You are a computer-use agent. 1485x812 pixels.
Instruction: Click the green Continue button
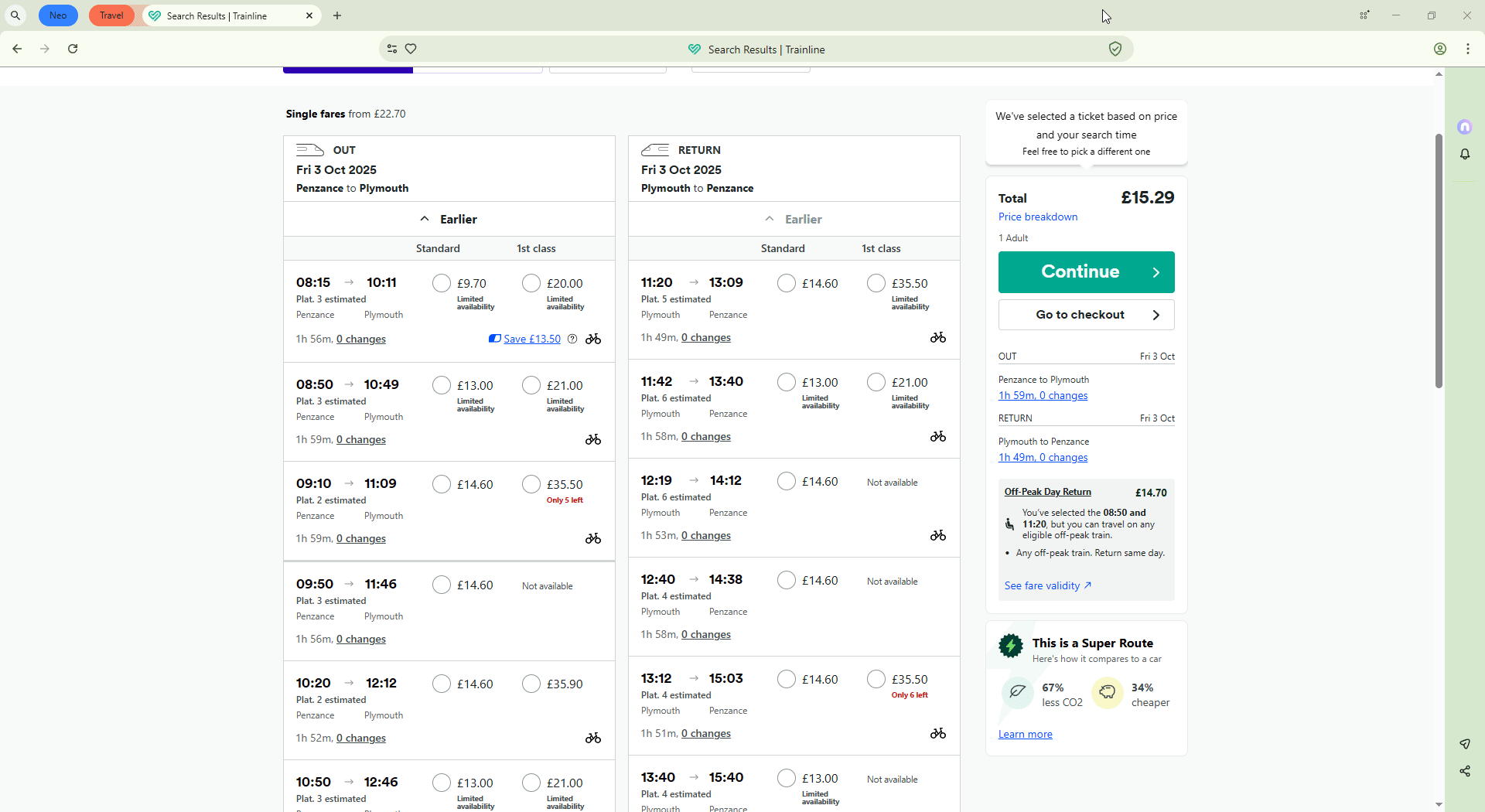pos(1086,272)
